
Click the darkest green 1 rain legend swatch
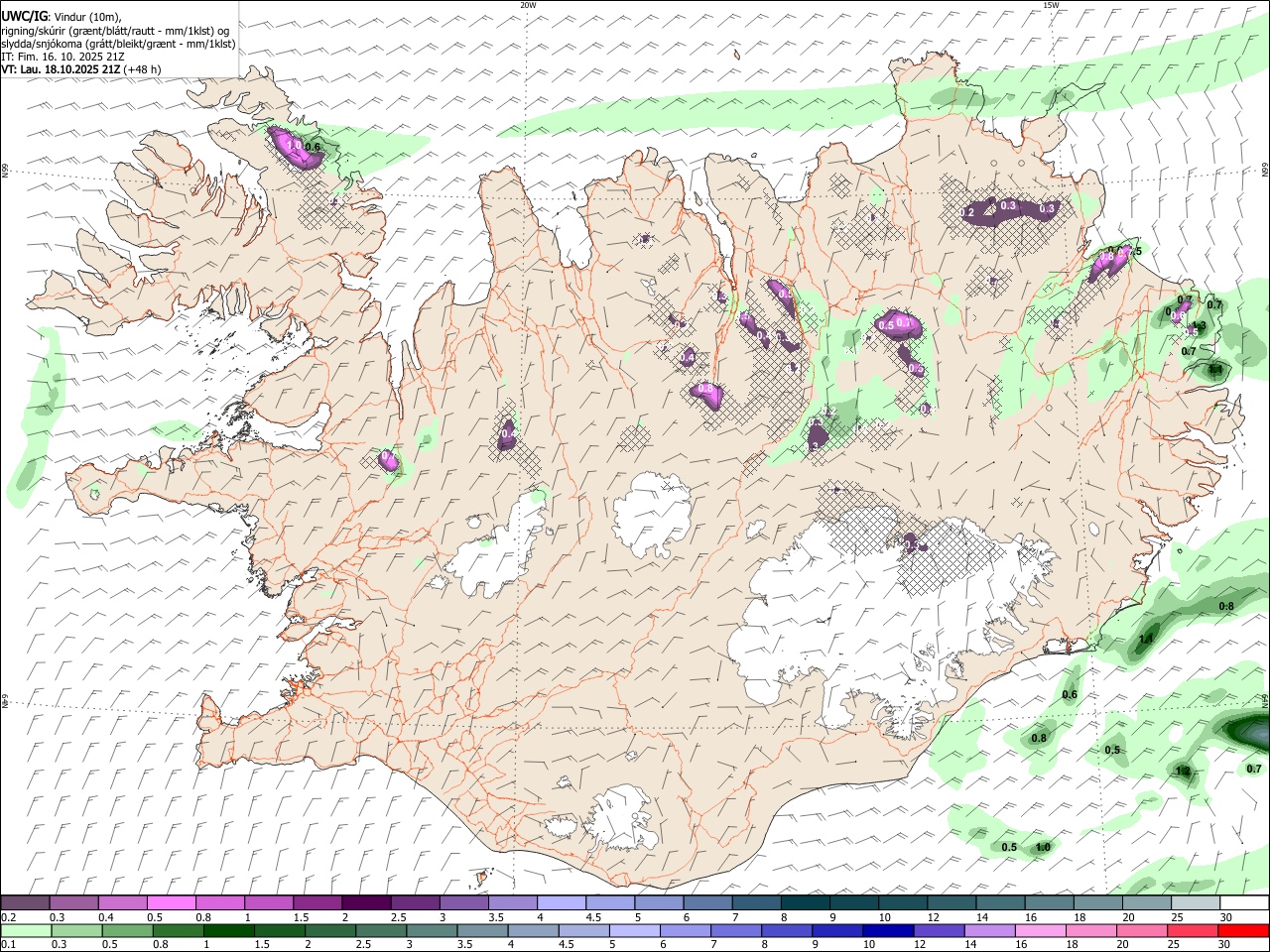229,930
